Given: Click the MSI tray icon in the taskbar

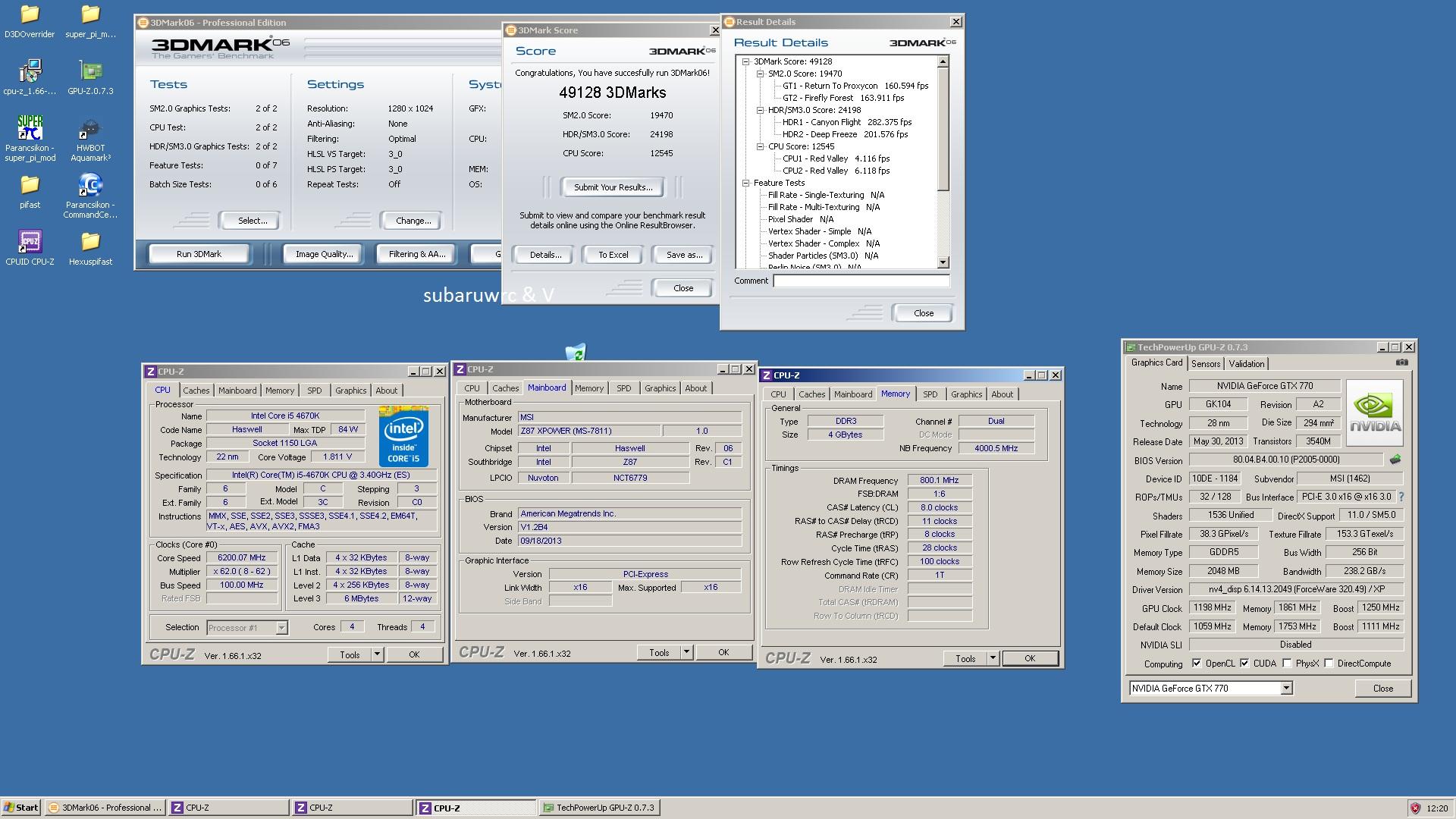Looking at the screenshot, I should click(1414, 808).
